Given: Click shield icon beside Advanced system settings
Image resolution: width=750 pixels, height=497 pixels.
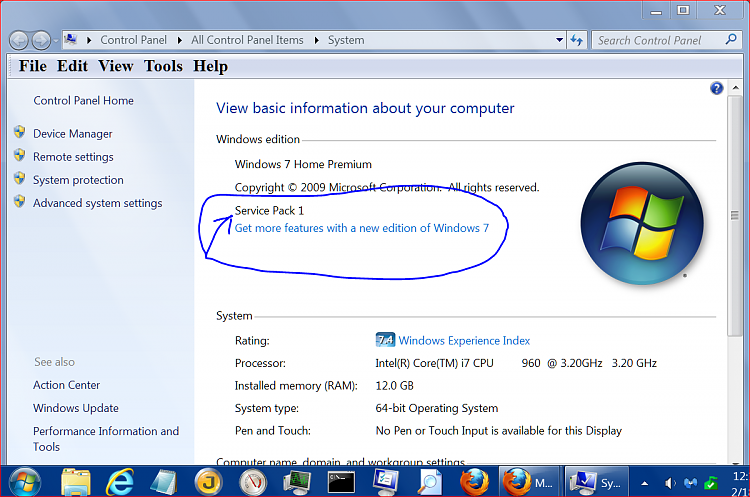Looking at the screenshot, I should point(20,201).
